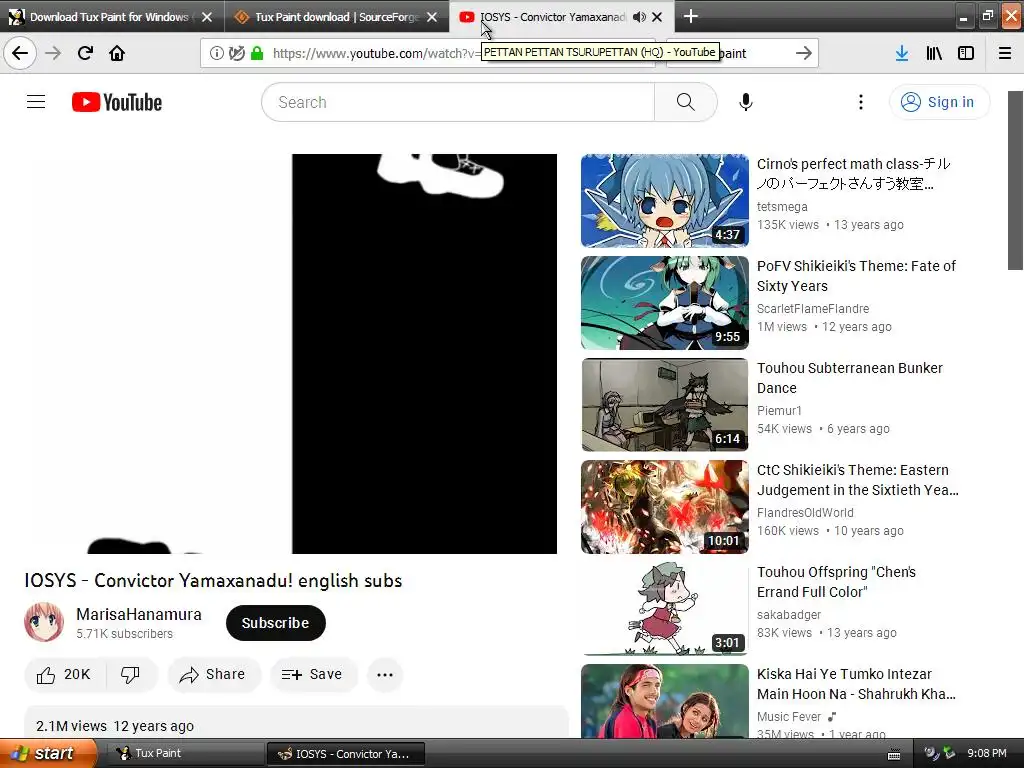This screenshot has width=1024, height=768.
Task: Close the IOSYS YouTube tab
Action: (657, 17)
